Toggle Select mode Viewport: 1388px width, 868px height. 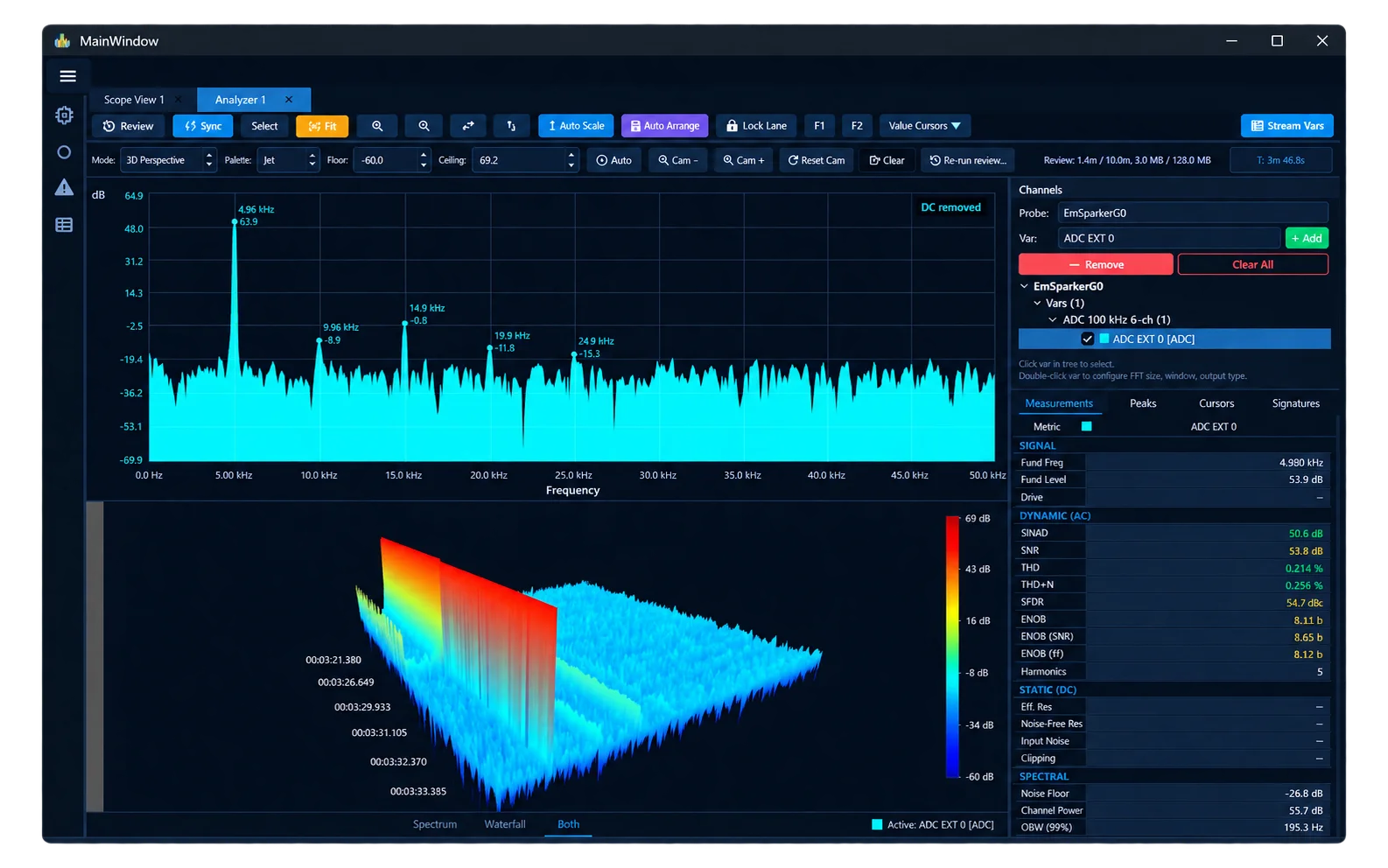[264, 126]
